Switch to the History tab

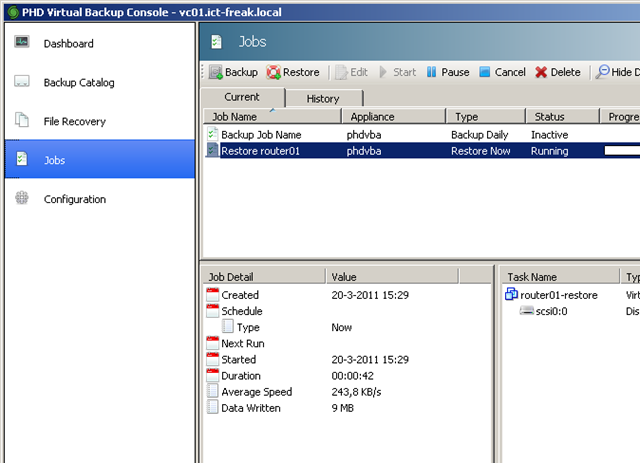pyautogui.click(x=322, y=98)
